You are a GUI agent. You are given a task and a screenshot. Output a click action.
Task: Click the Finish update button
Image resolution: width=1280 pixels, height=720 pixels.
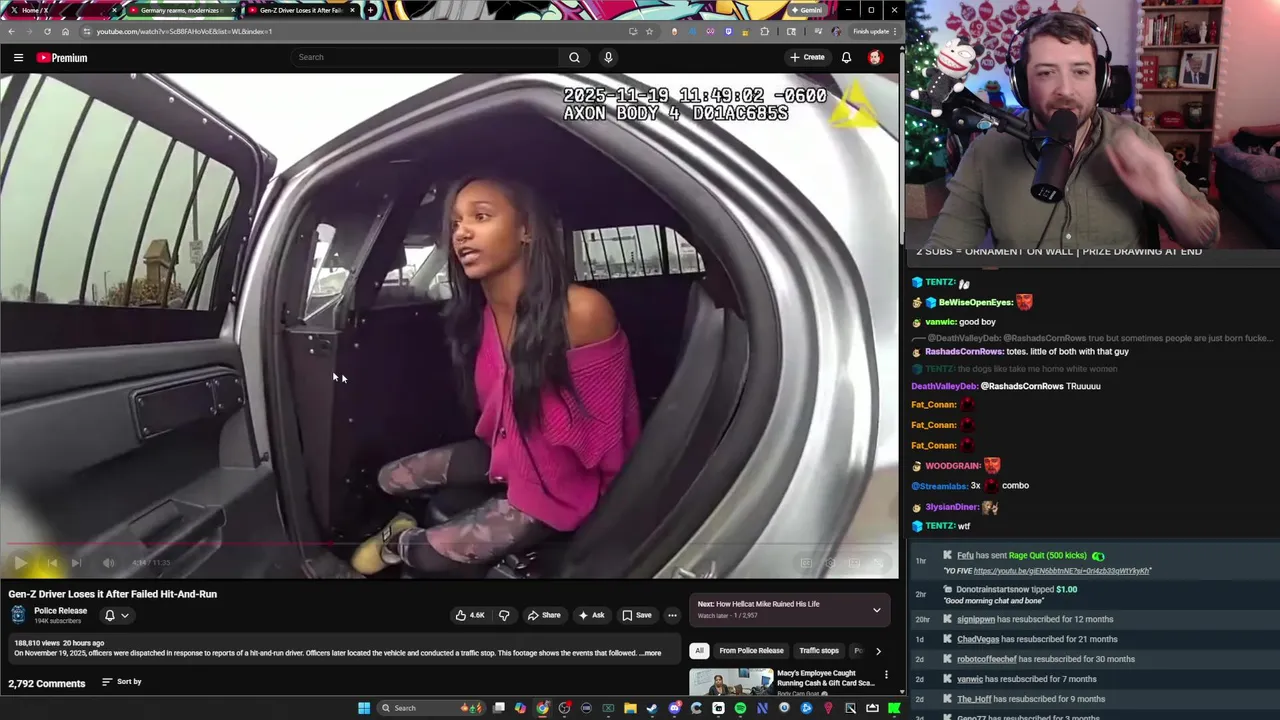pos(873,31)
